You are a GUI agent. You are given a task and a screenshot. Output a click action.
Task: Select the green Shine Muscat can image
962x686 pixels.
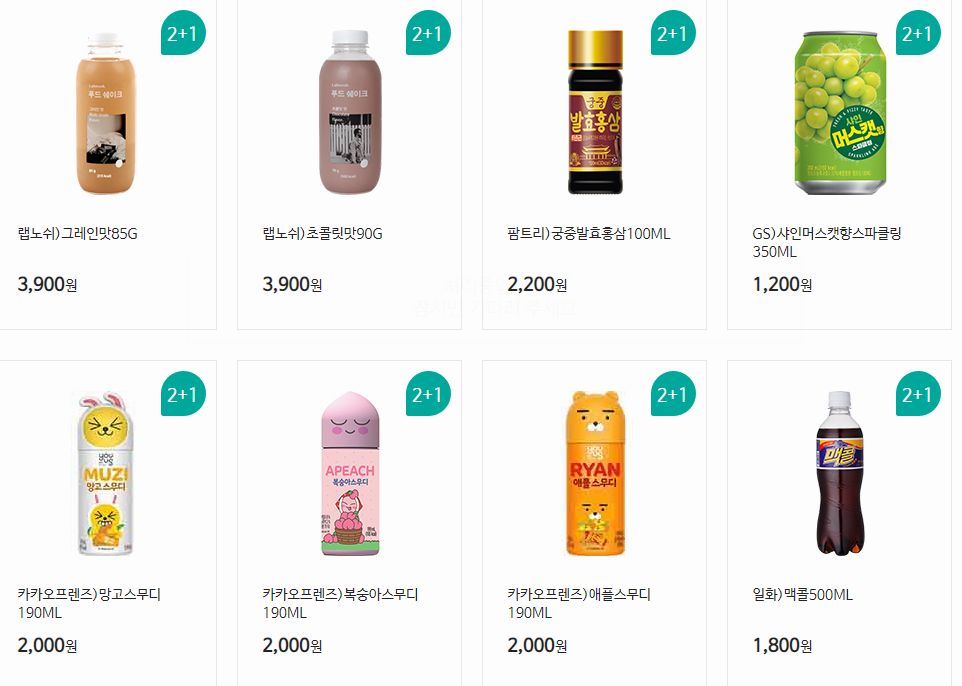(x=841, y=113)
